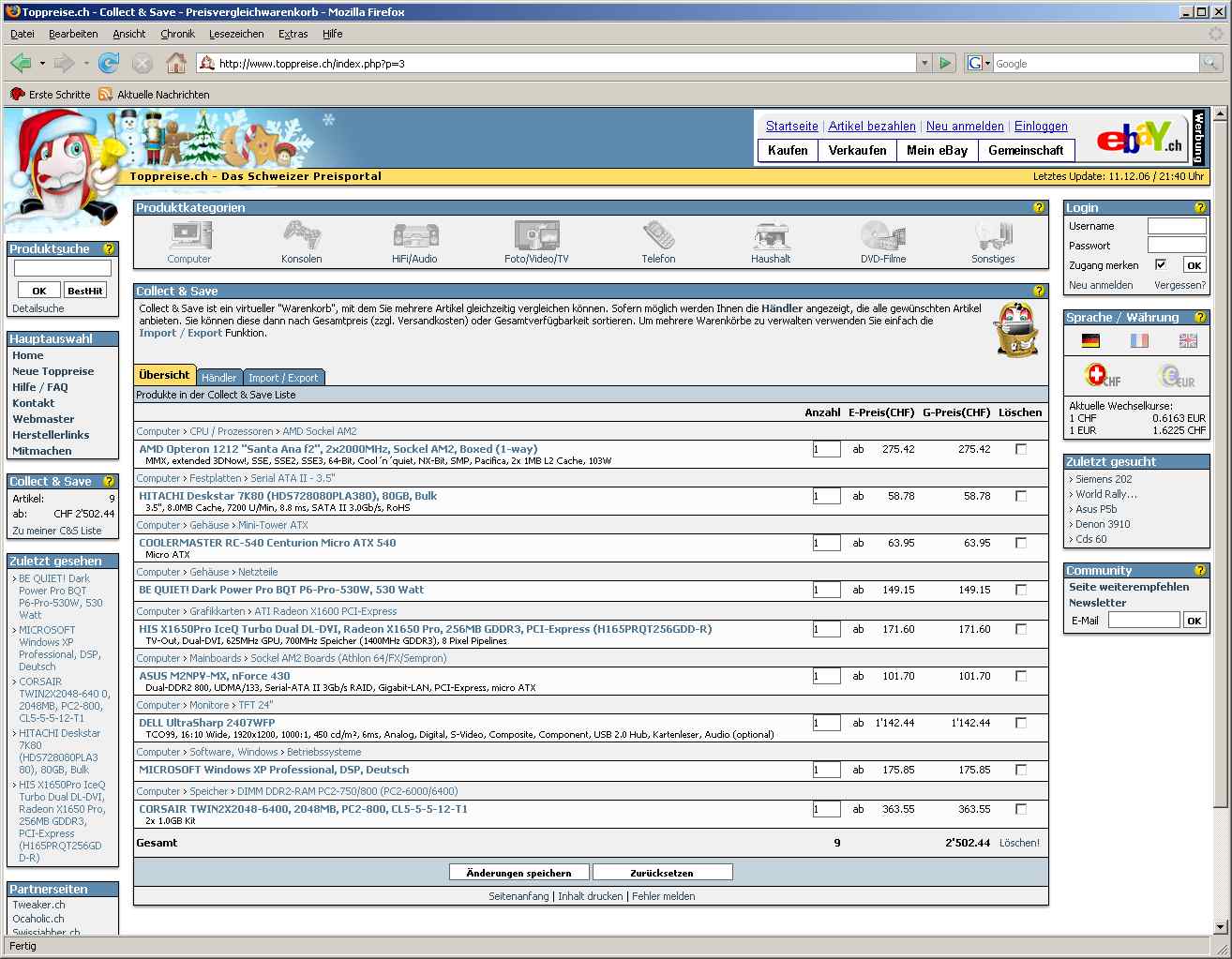
Task: Click the Passwort input field
Action: (x=1177, y=245)
